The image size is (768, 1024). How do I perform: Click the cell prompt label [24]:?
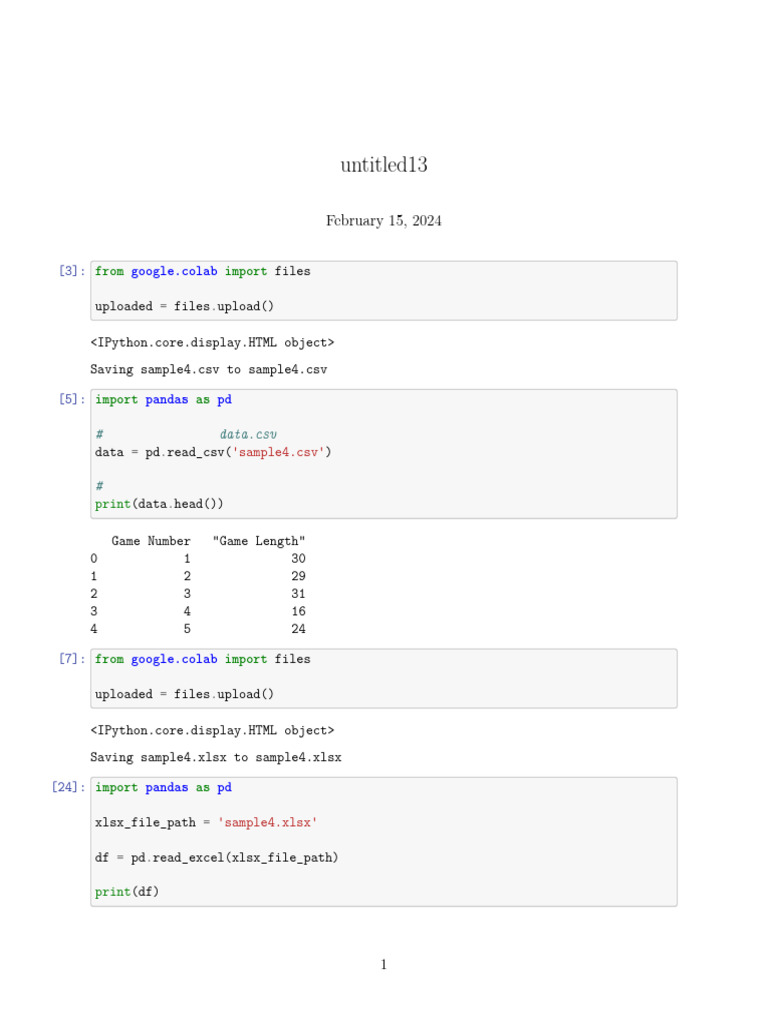click(69, 787)
